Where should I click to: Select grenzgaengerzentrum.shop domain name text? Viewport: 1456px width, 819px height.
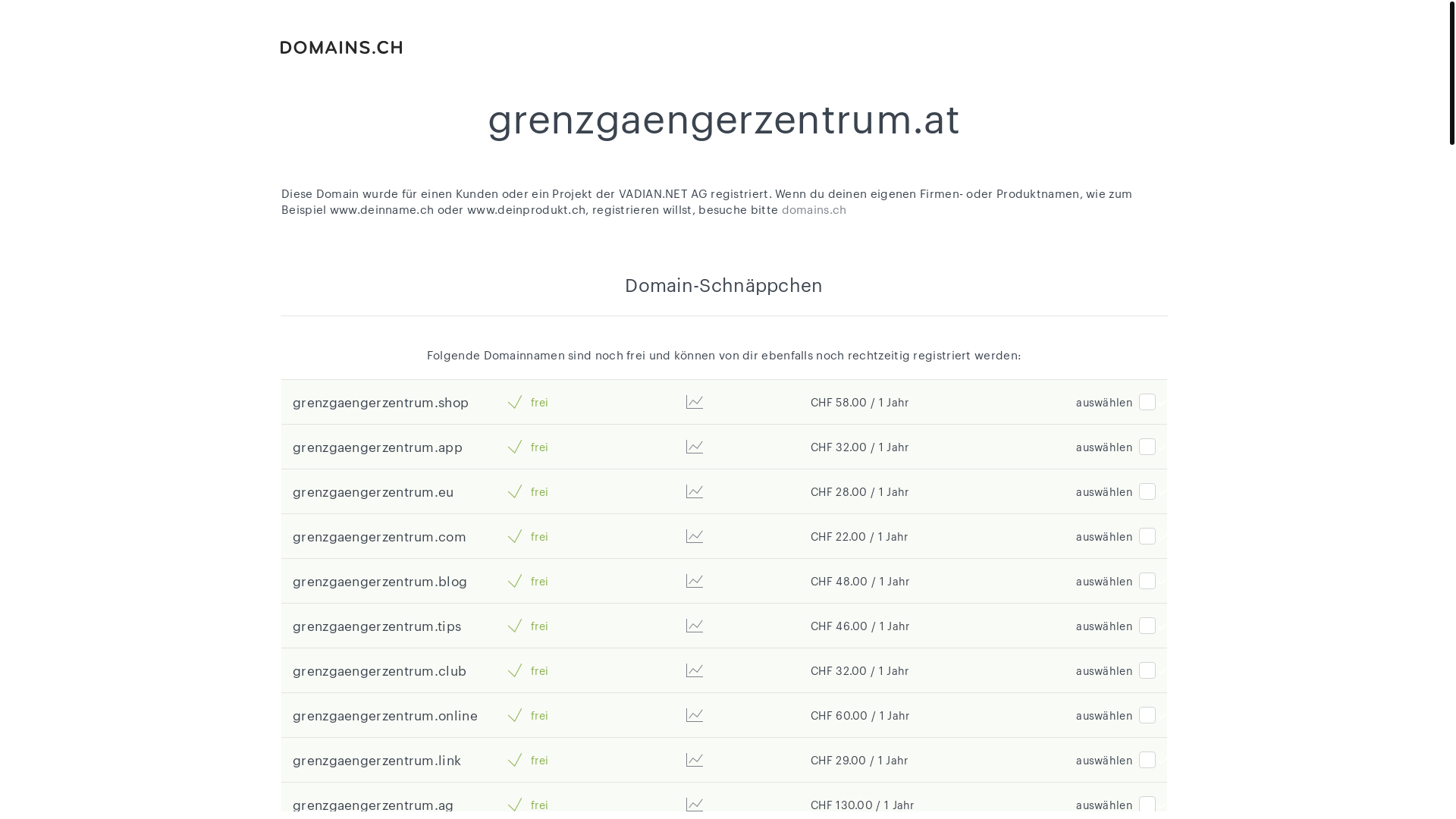tap(381, 403)
